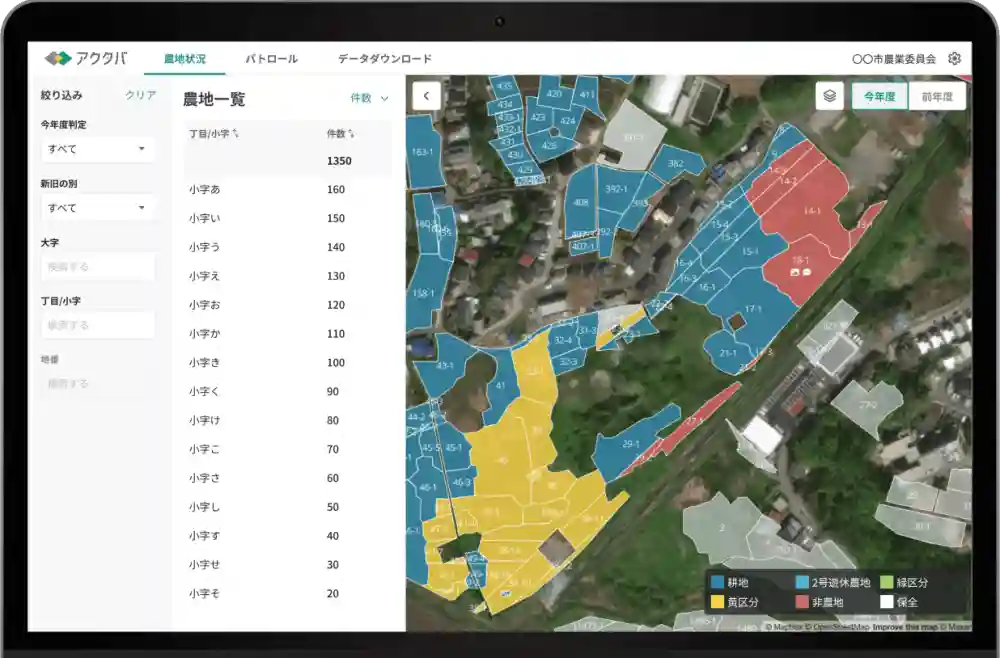Open the データダウンロード tab

[384, 59]
